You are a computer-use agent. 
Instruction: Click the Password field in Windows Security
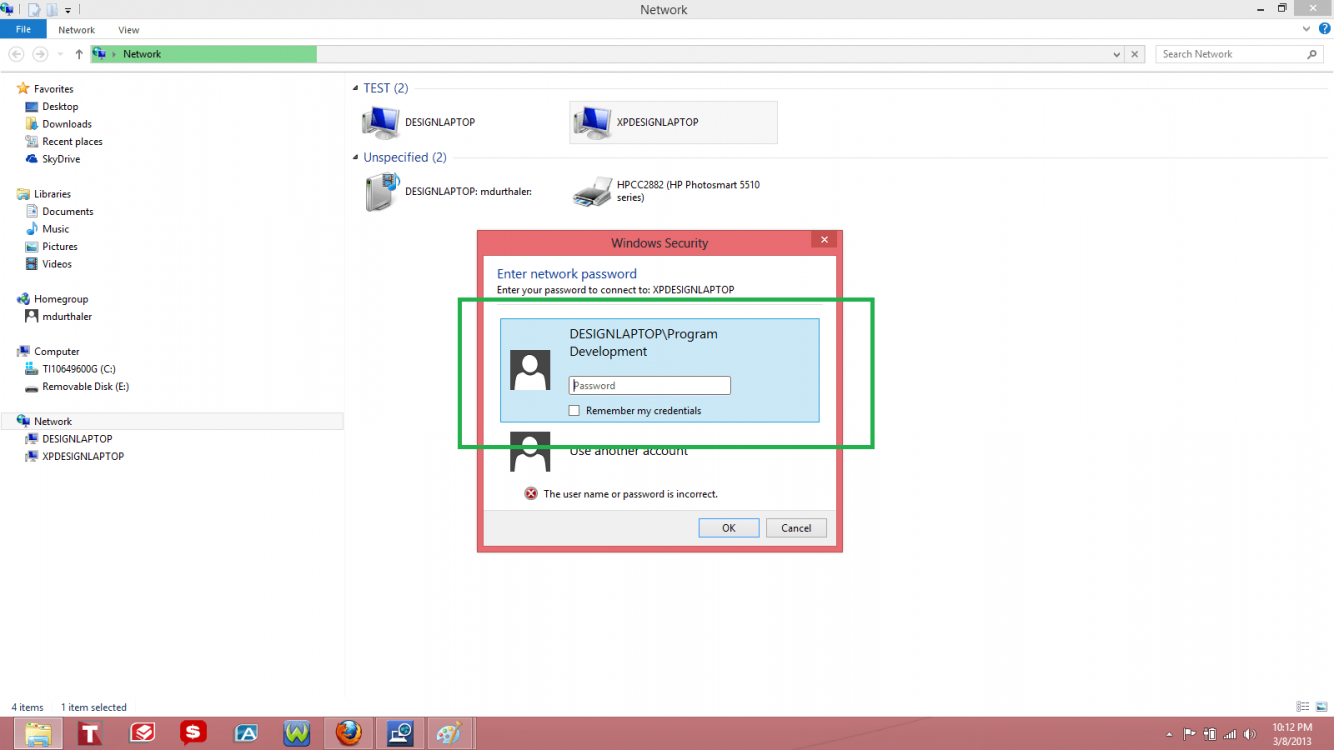point(650,385)
